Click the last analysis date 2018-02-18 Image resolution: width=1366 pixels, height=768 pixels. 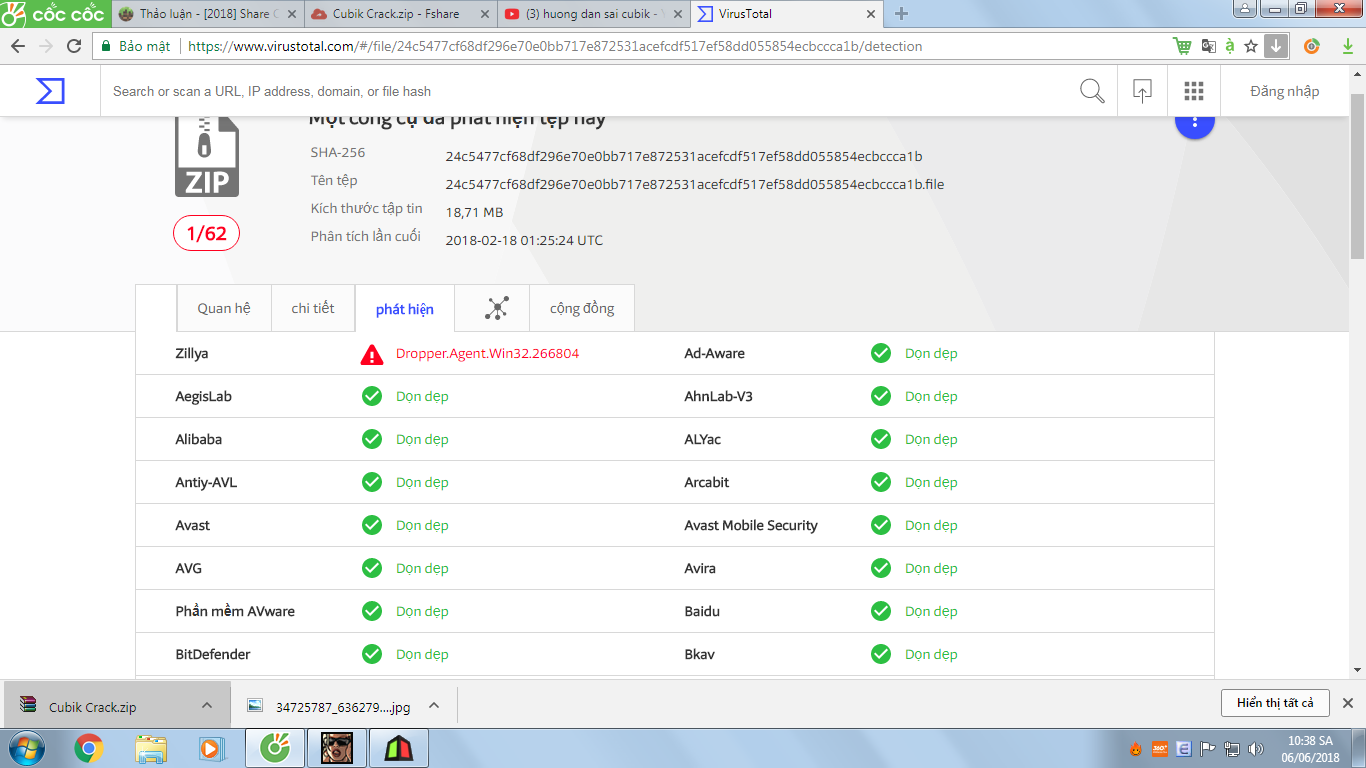(524, 240)
